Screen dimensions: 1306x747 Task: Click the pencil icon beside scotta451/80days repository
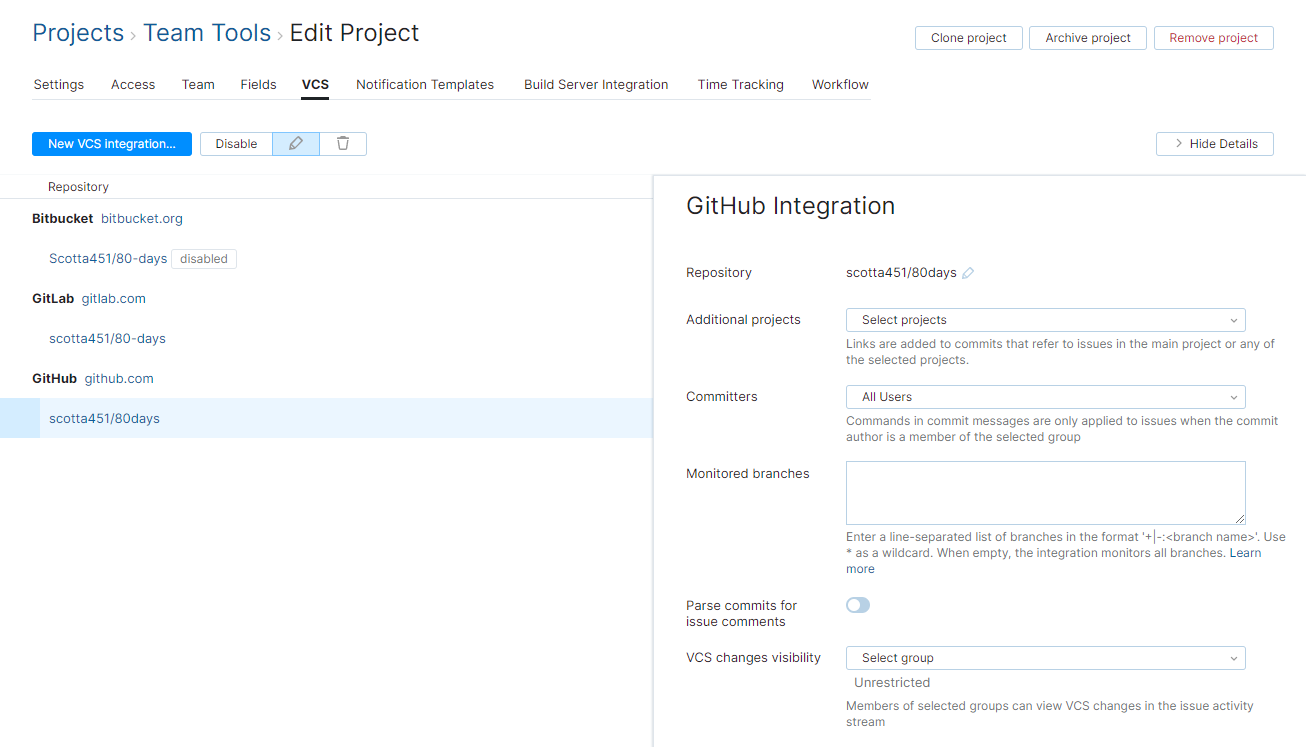(x=967, y=270)
